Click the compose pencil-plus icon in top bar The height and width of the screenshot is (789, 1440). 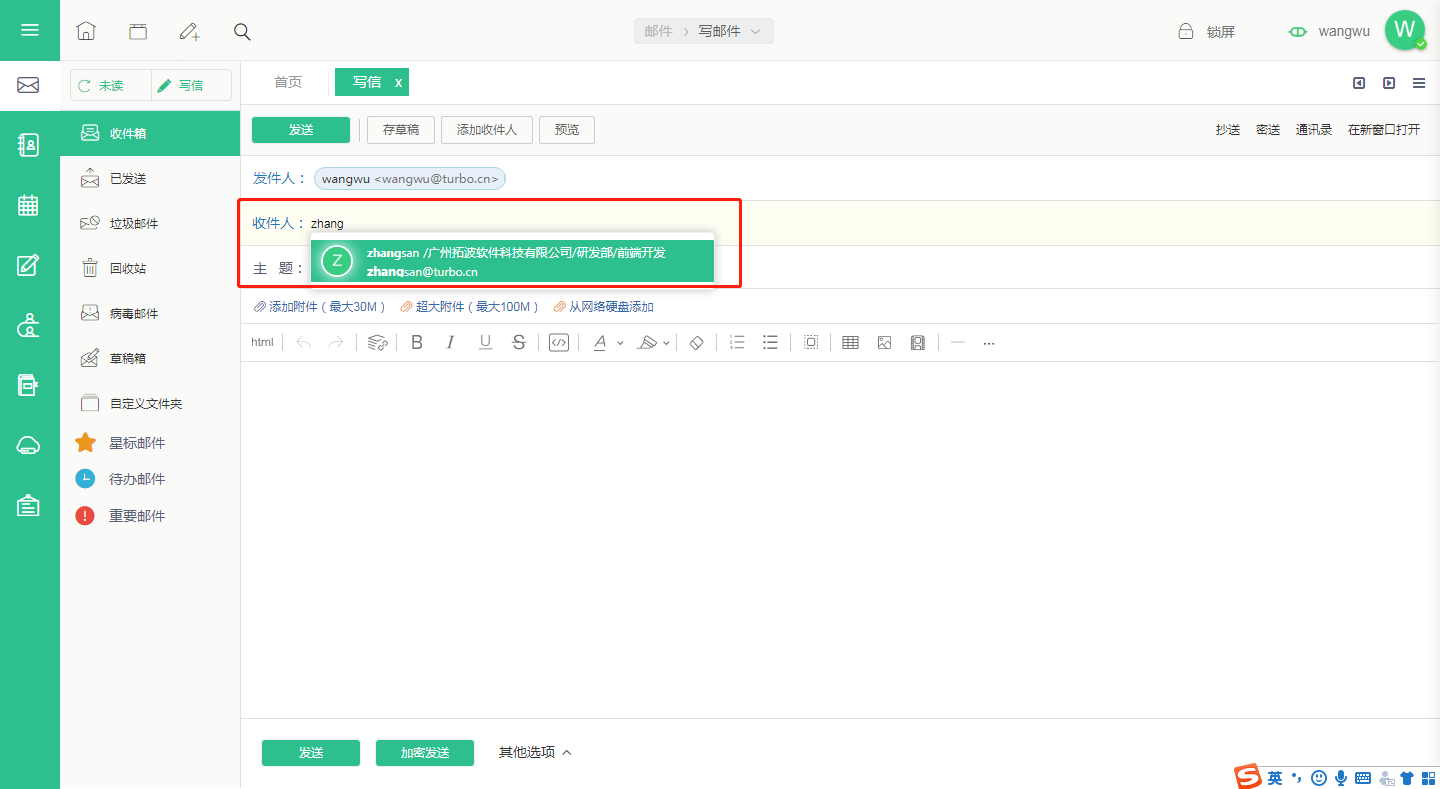coord(189,31)
